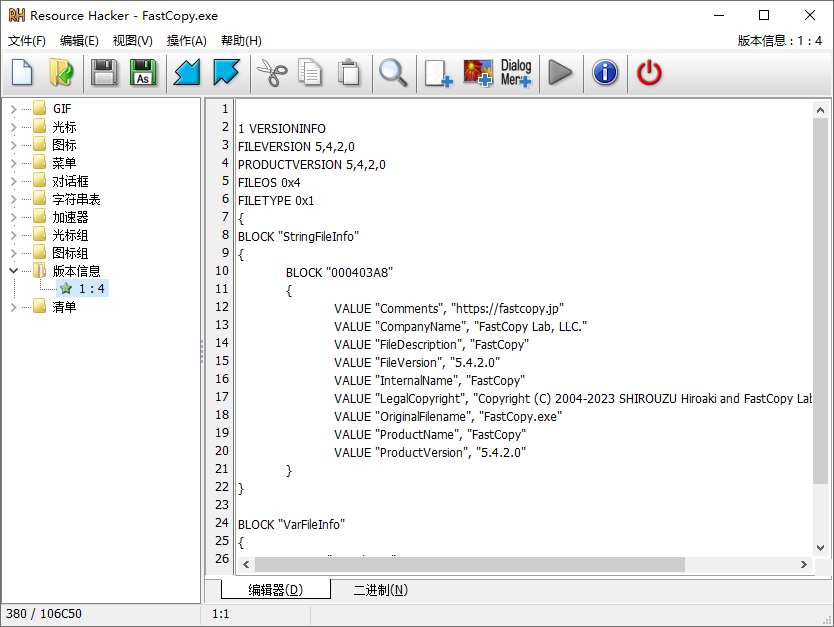Expand the GIF tree node
Screen dimensions: 834x627
point(13,109)
